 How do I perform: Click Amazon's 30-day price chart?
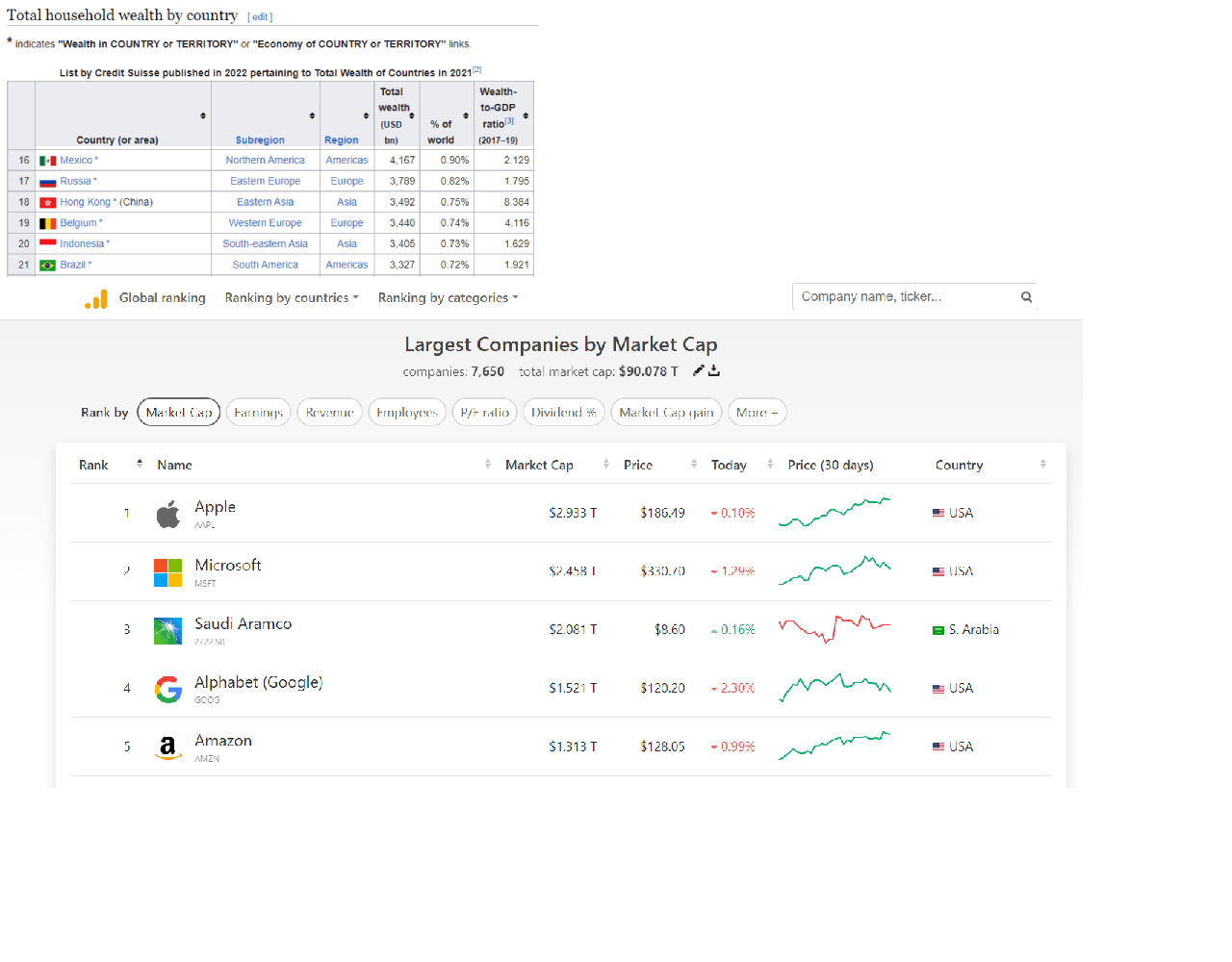[x=834, y=746]
